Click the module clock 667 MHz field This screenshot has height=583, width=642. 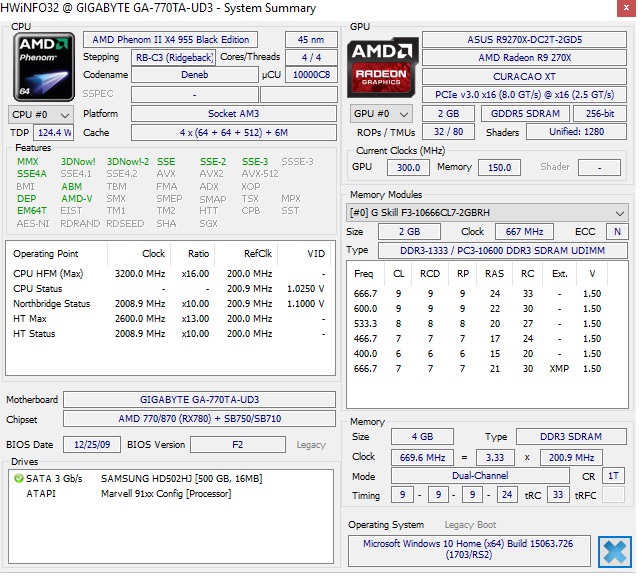pos(524,232)
